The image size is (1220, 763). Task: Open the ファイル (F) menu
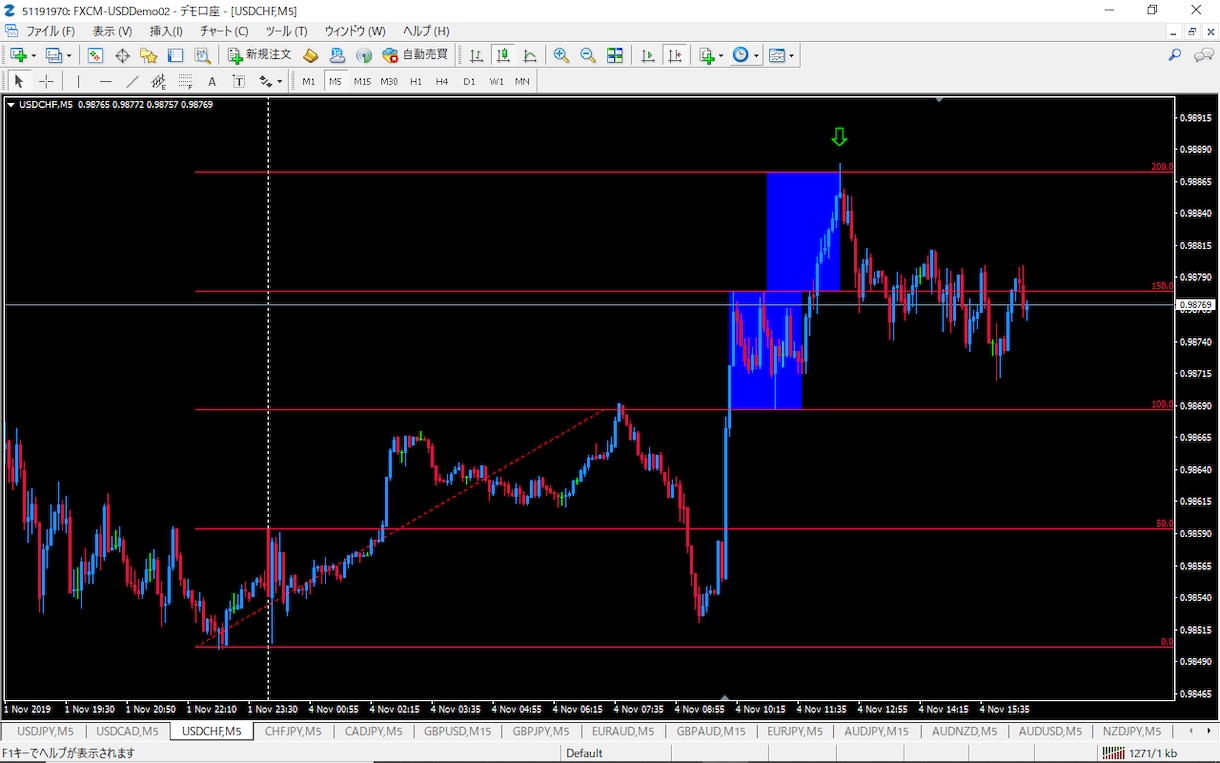[51, 31]
